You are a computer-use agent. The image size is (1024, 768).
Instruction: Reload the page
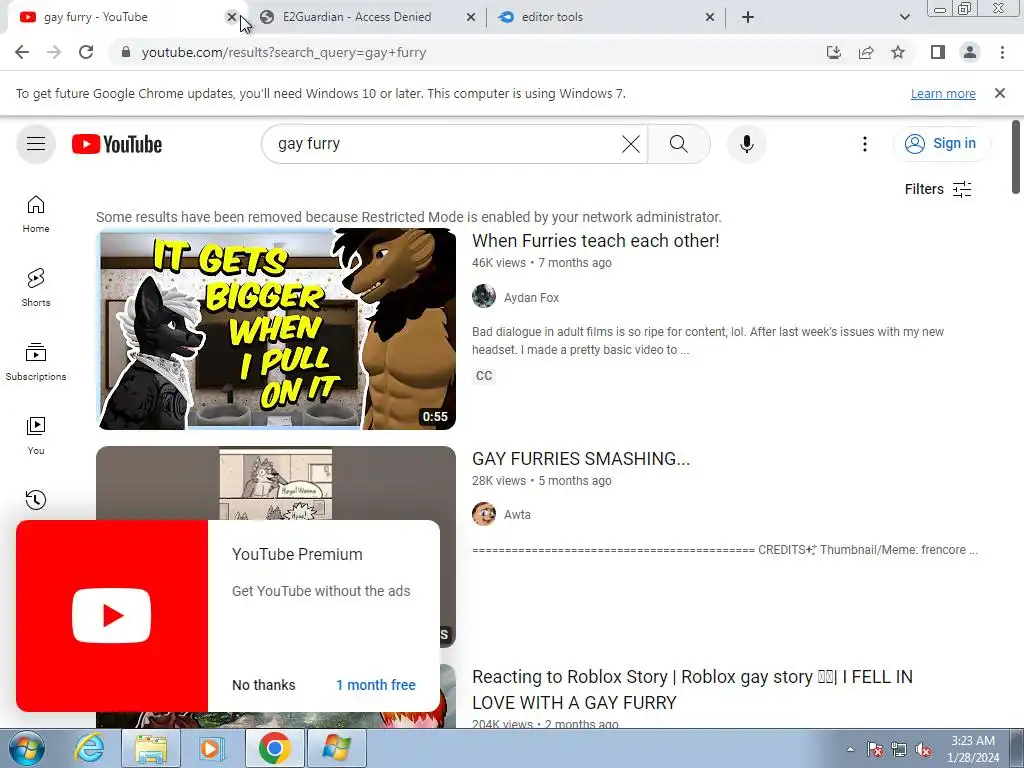click(86, 52)
